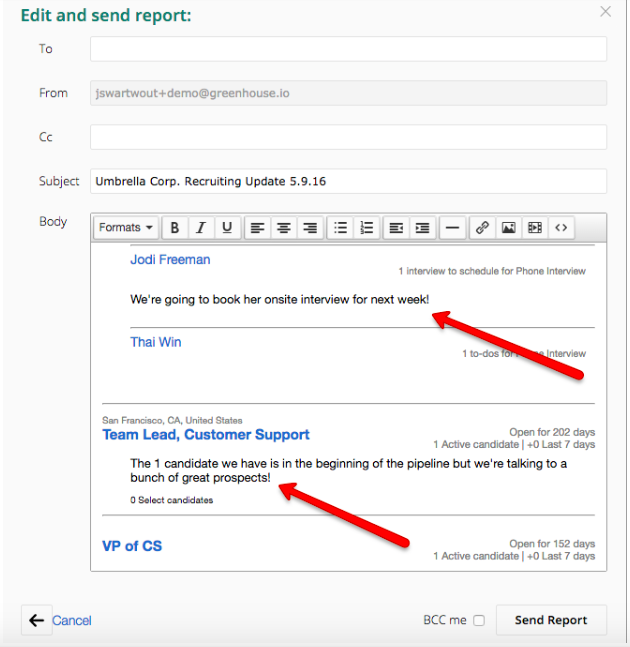Align body text left

[258, 227]
